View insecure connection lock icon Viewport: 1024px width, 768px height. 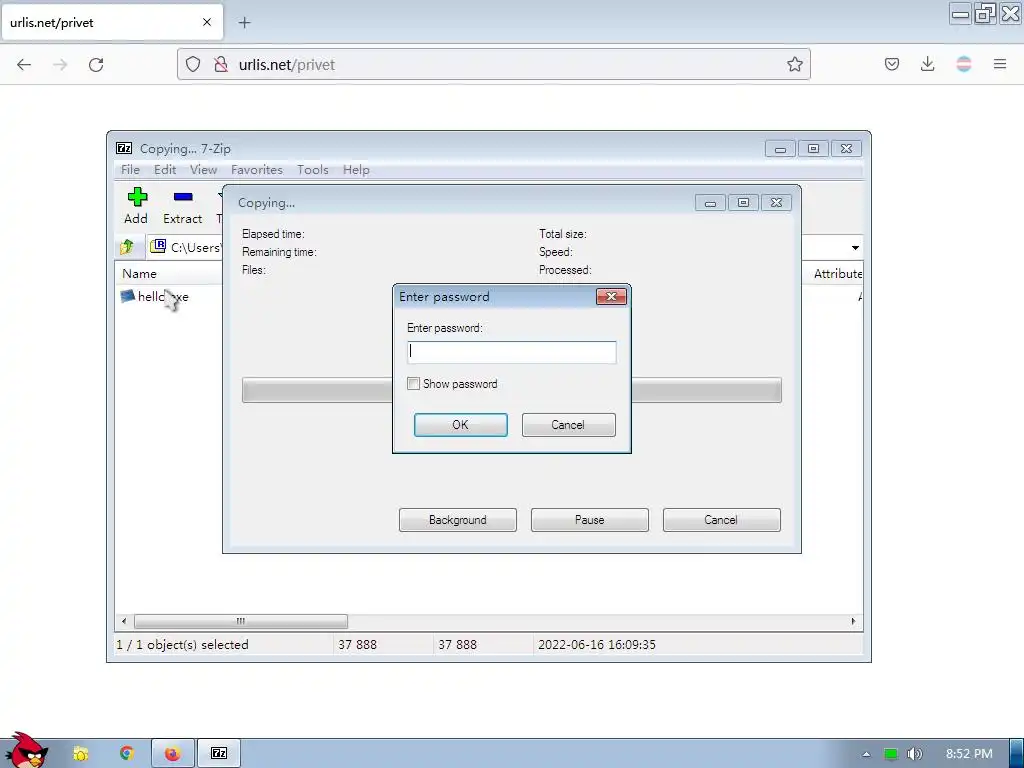tap(221, 64)
